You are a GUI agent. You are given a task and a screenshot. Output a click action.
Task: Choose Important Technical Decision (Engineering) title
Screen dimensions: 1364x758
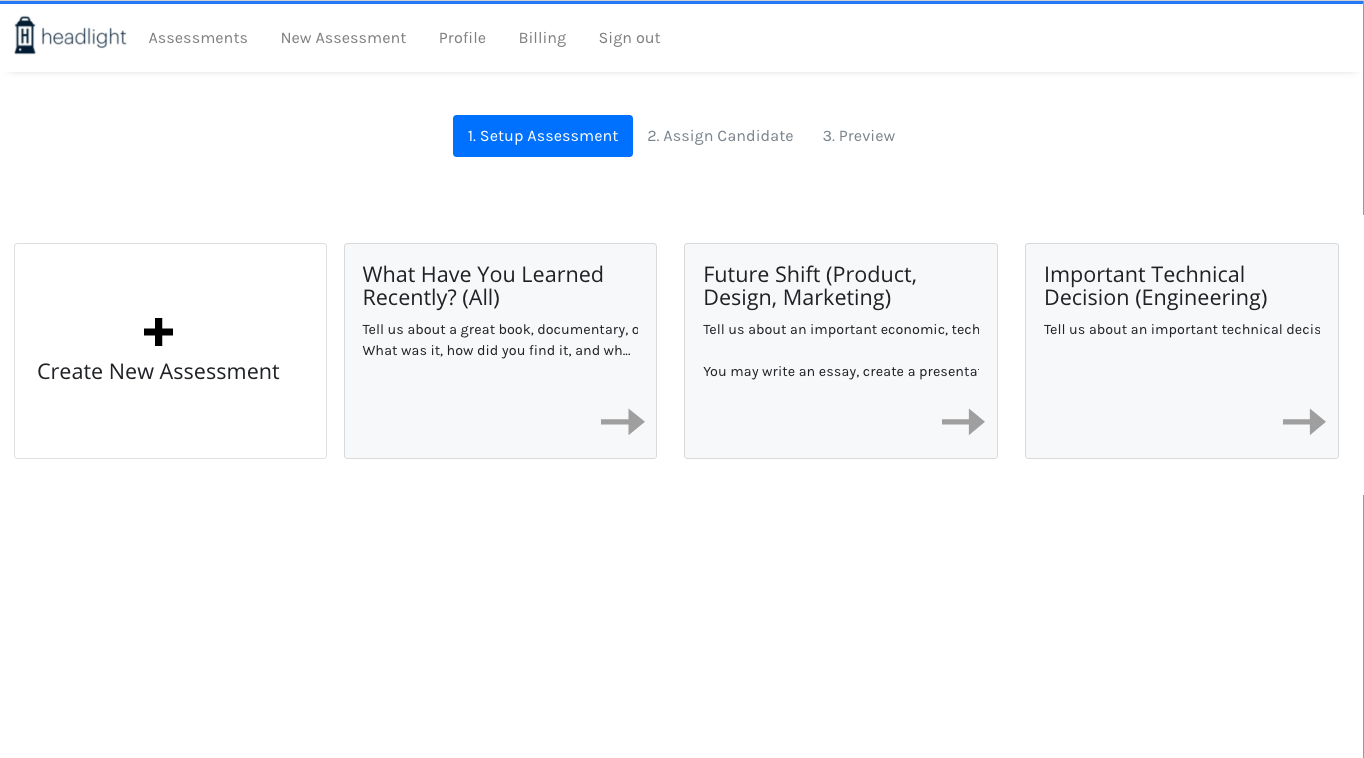tap(1155, 286)
